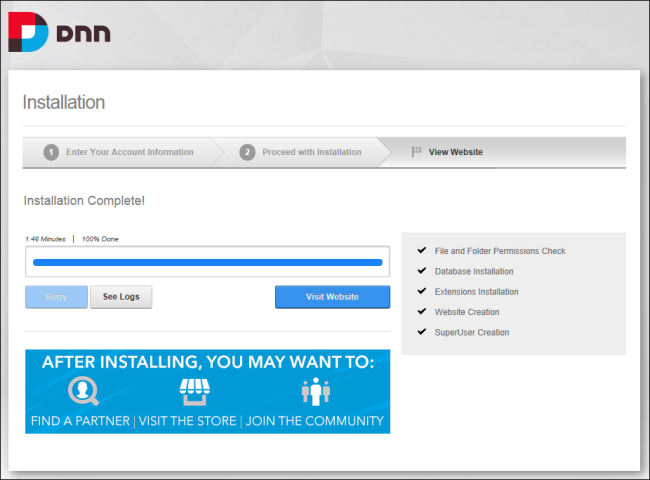Click the 1:46 Minutes elapsed time text
The width and height of the screenshot is (650, 480).
tap(45, 239)
